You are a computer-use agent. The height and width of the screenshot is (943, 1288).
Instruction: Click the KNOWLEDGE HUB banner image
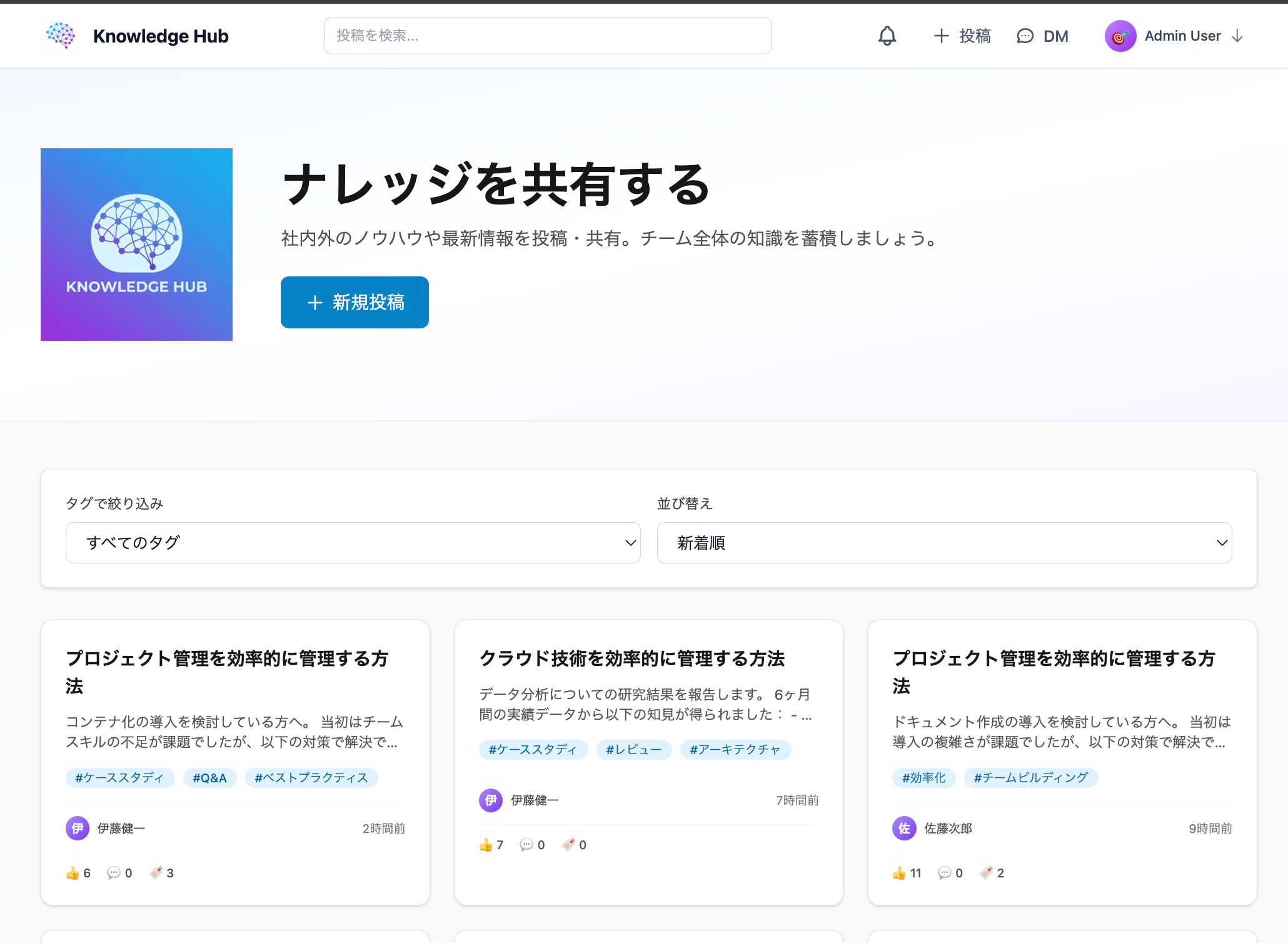click(136, 245)
